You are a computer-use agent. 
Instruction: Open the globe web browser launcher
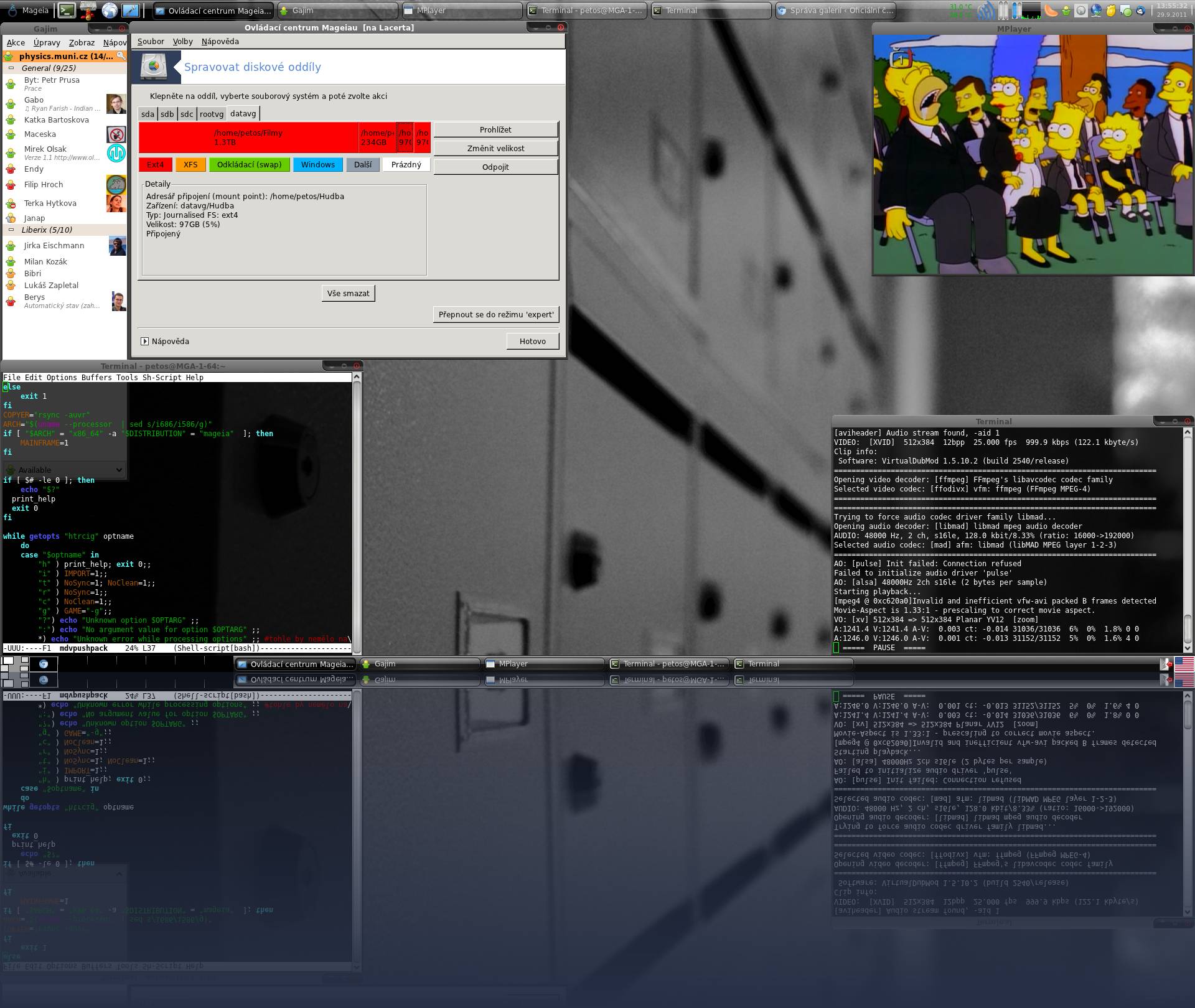(x=110, y=10)
